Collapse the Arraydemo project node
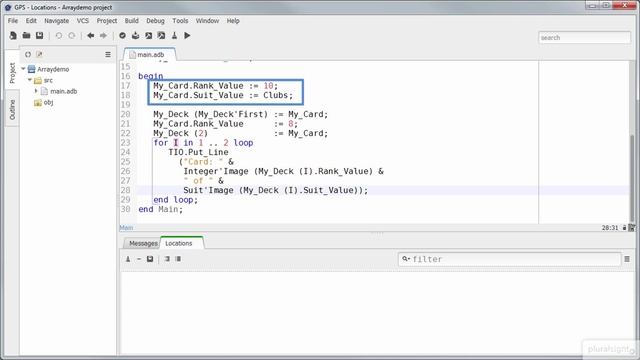 click(24, 69)
